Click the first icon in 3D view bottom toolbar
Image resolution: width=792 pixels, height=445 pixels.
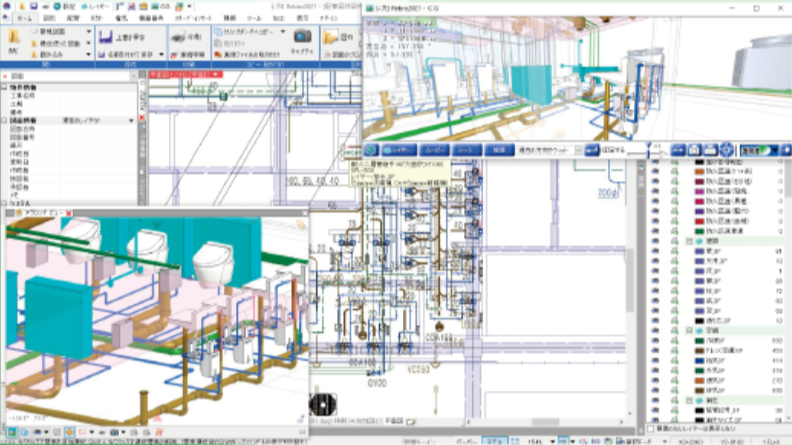(12, 432)
